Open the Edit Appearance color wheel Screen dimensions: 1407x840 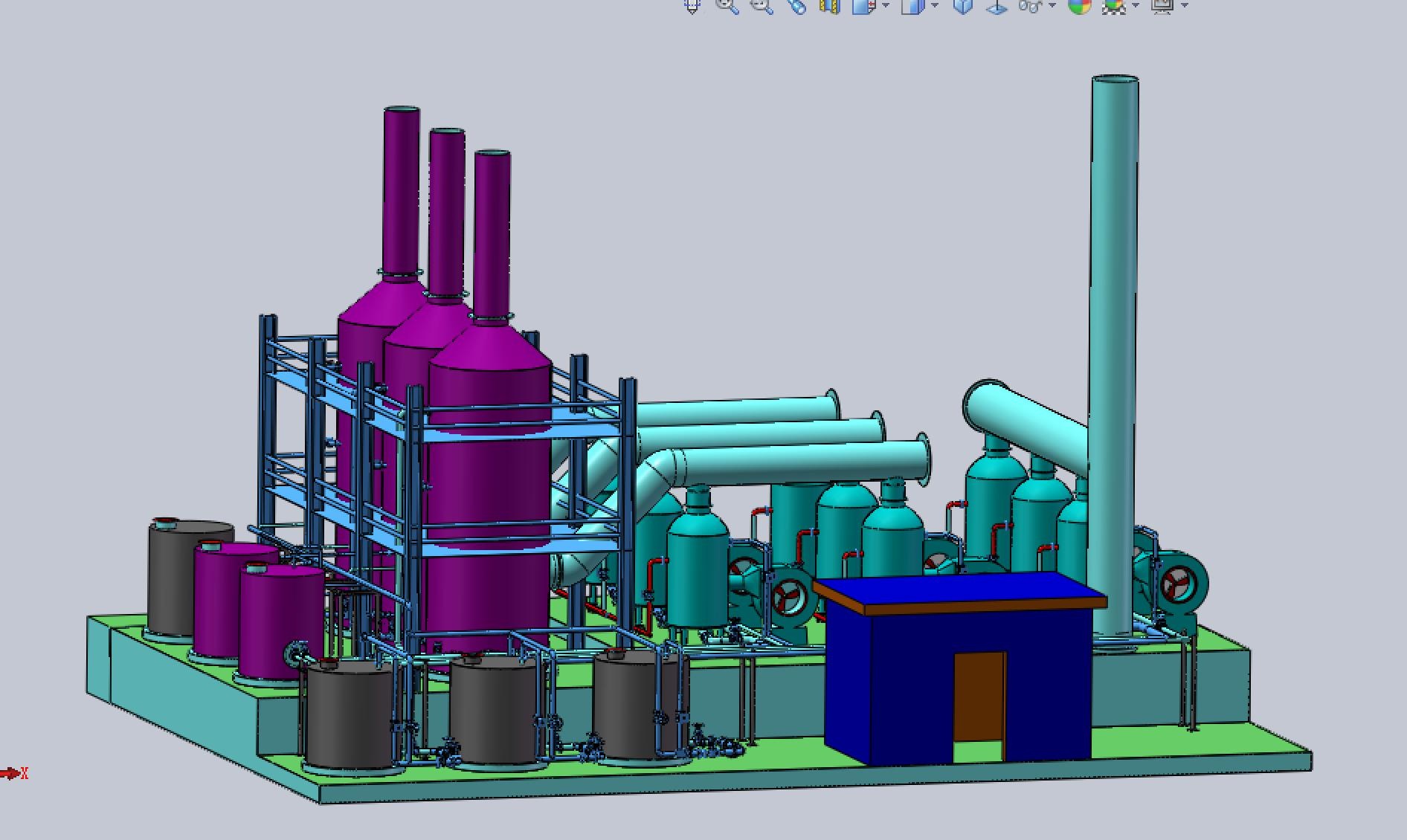[1079, 6]
